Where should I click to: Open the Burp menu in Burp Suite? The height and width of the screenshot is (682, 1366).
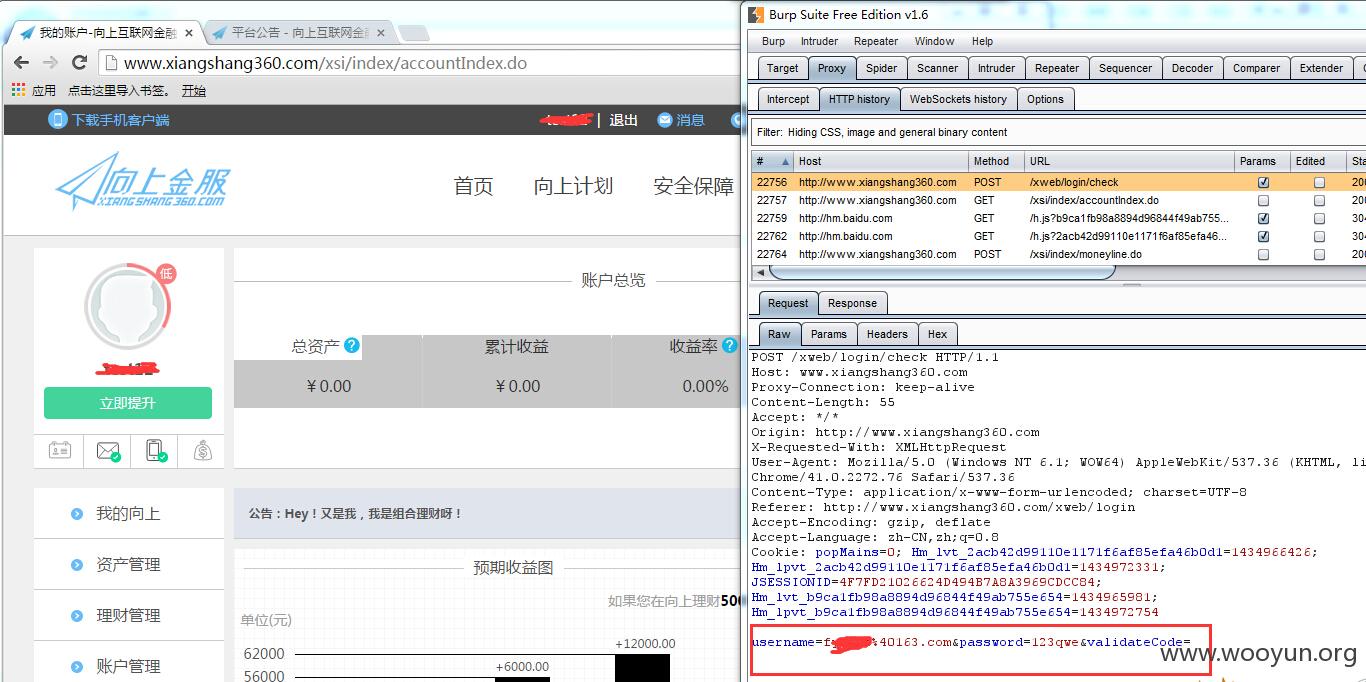(x=773, y=41)
